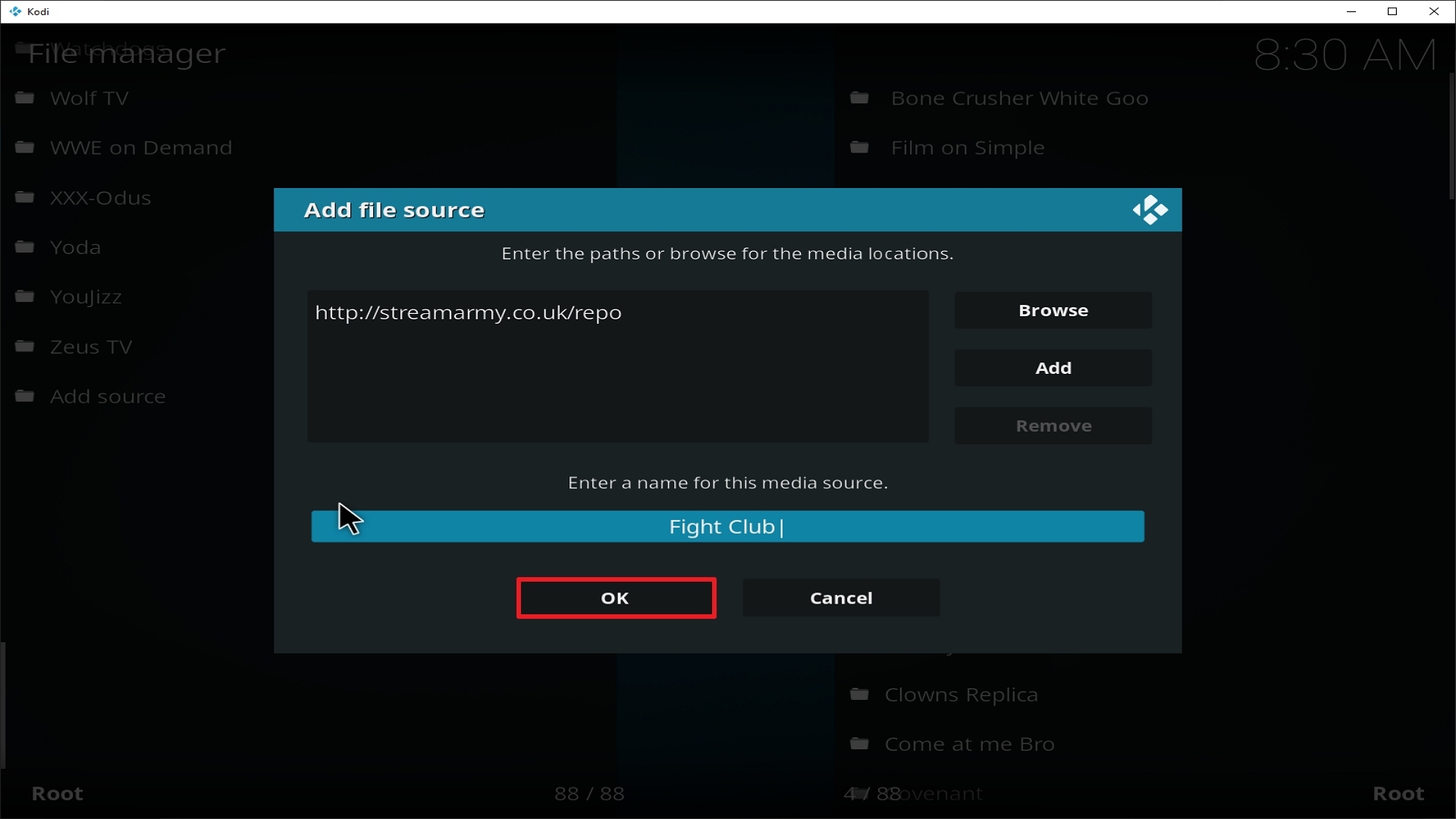Open Film on Simple folder icon
1456x819 pixels.
point(859,147)
